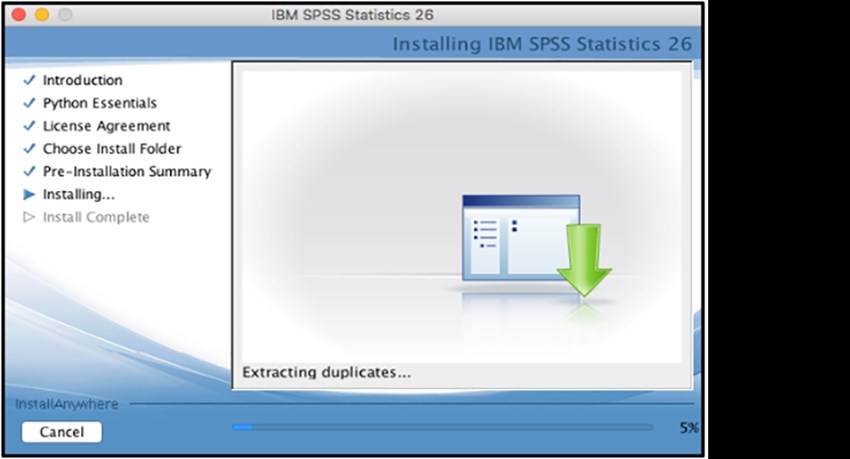This screenshot has height=459, width=850.
Task: Select the Pre-Installation Summary step
Action: coord(127,171)
